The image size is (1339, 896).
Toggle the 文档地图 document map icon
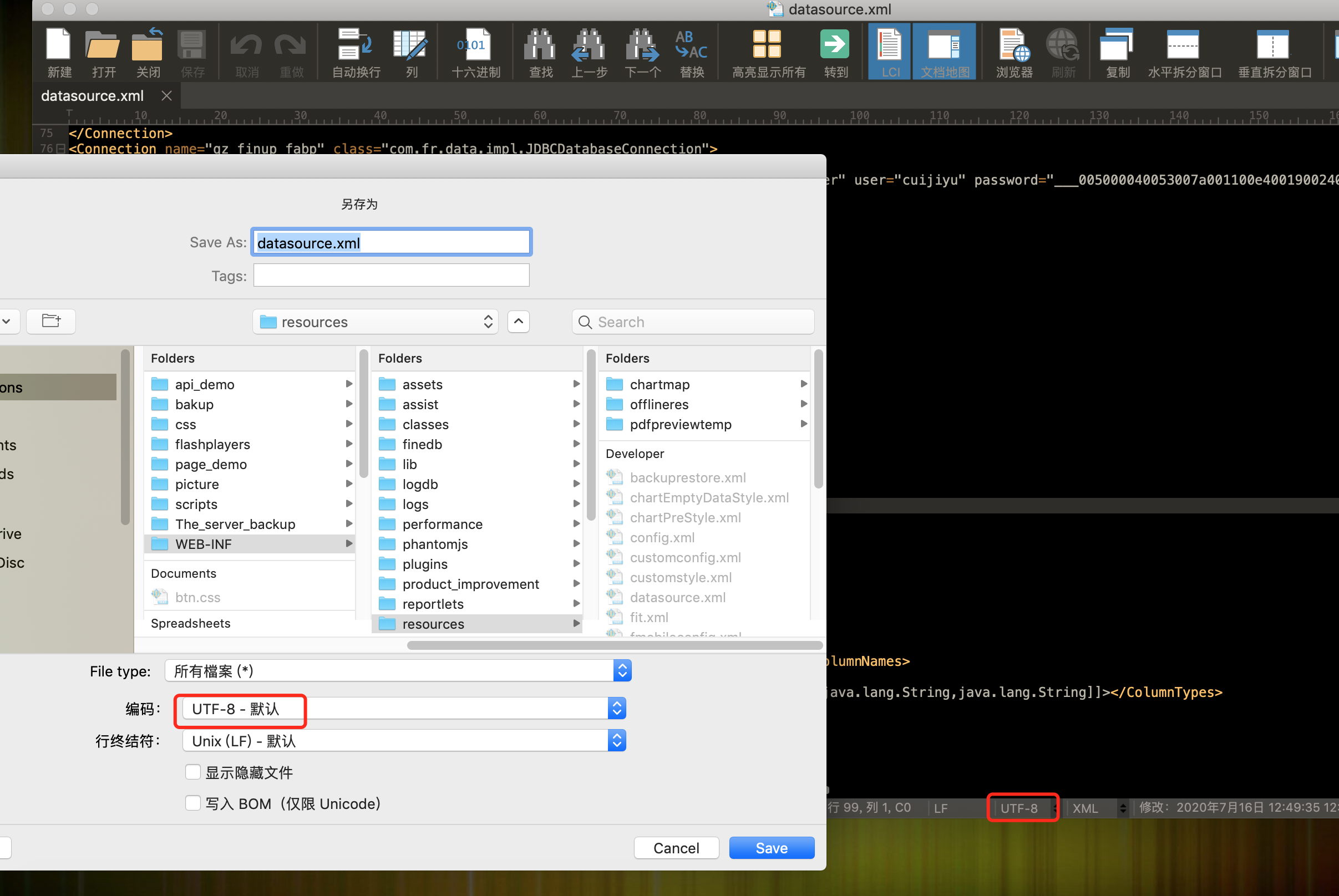(x=944, y=45)
